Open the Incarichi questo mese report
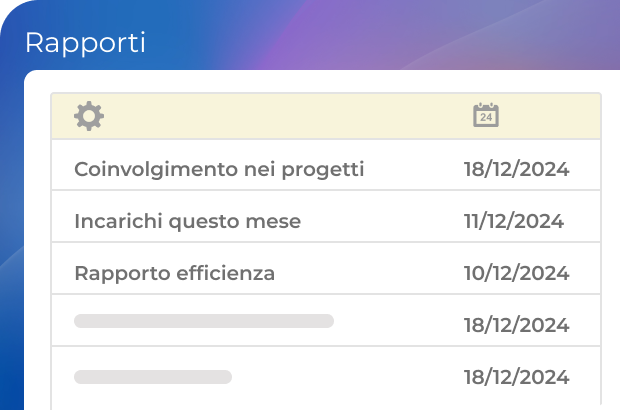Screen dimensions: 620x410 click(187, 221)
